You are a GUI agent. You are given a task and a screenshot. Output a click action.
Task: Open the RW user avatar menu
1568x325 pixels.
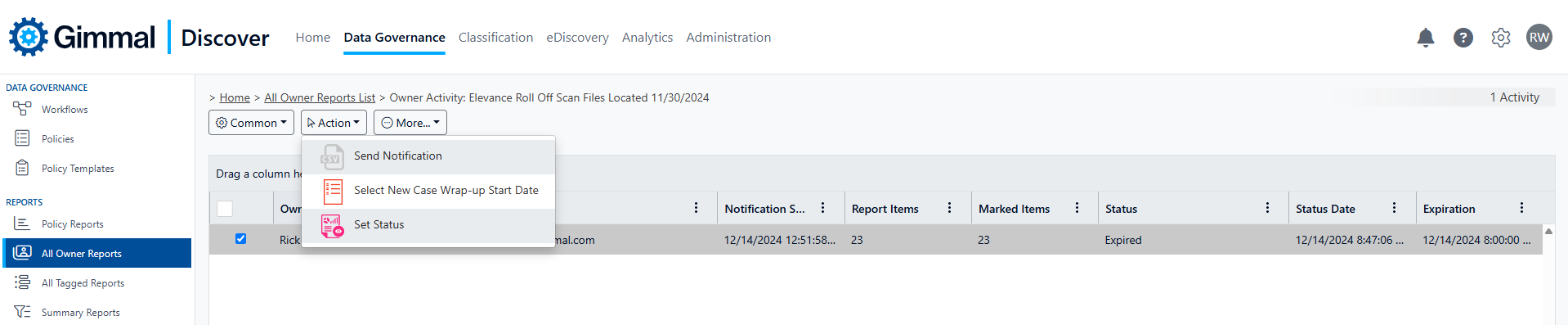point(1539,38)
